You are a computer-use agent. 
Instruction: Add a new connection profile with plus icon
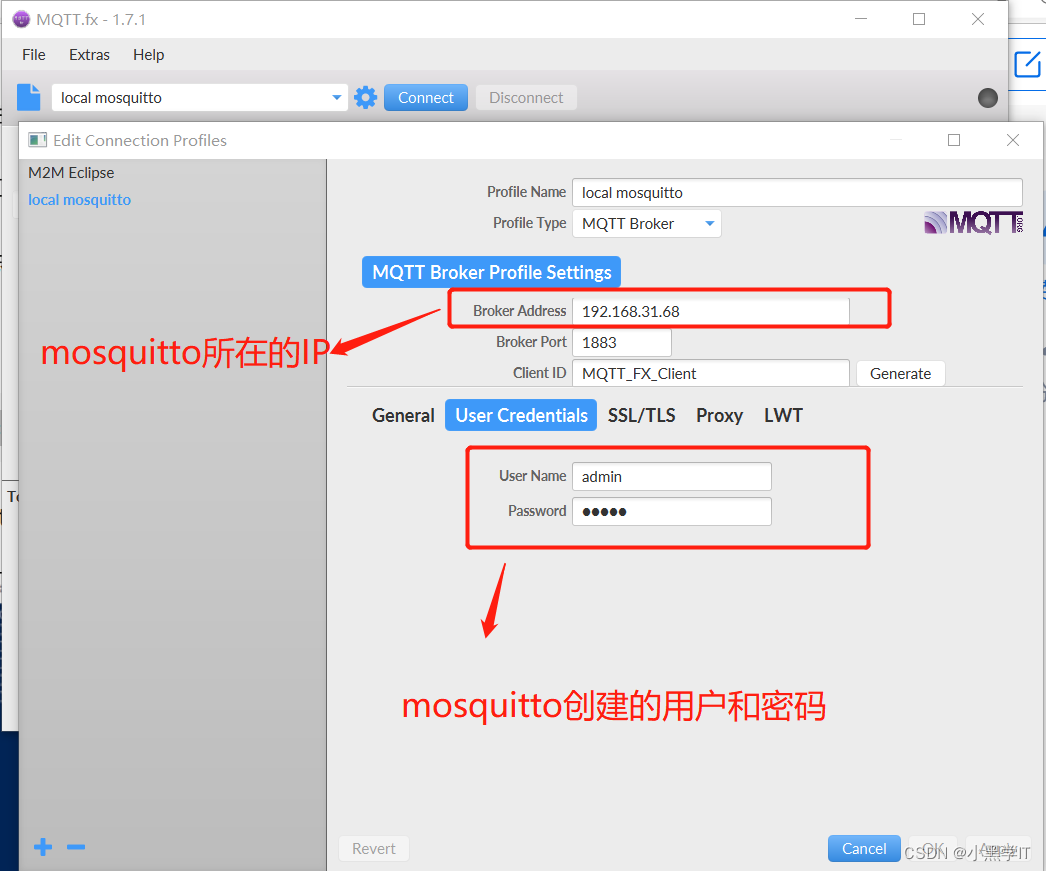pos(43,847)
